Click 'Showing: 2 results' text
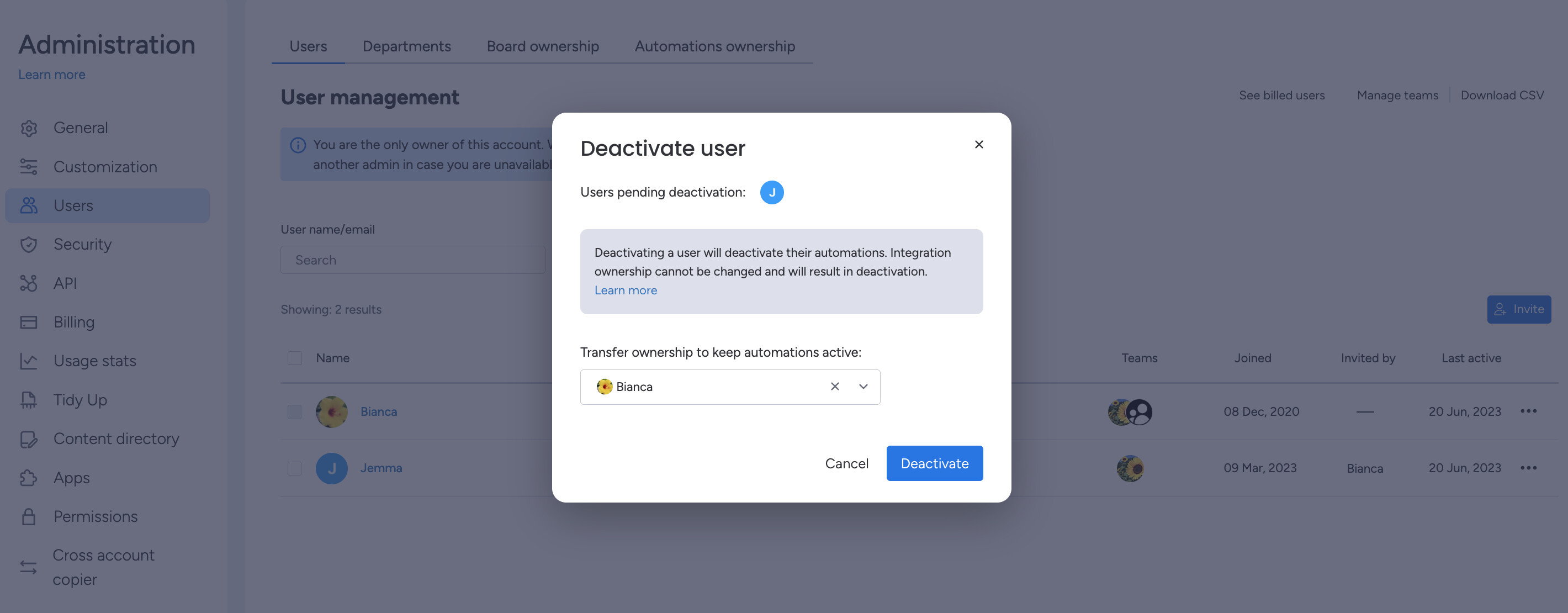Screen dimensions: 1568x613 tap(331, 309)
